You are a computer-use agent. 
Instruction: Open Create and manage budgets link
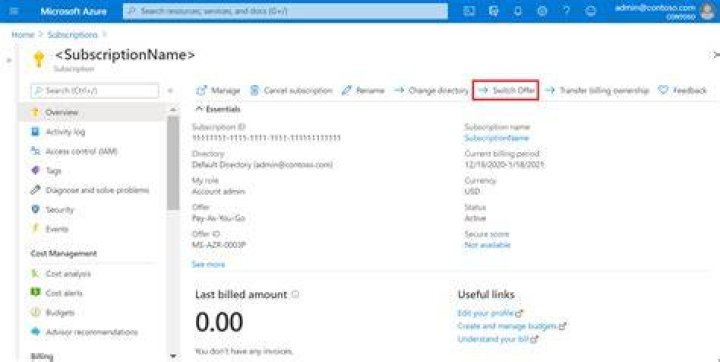click(512, 326)
